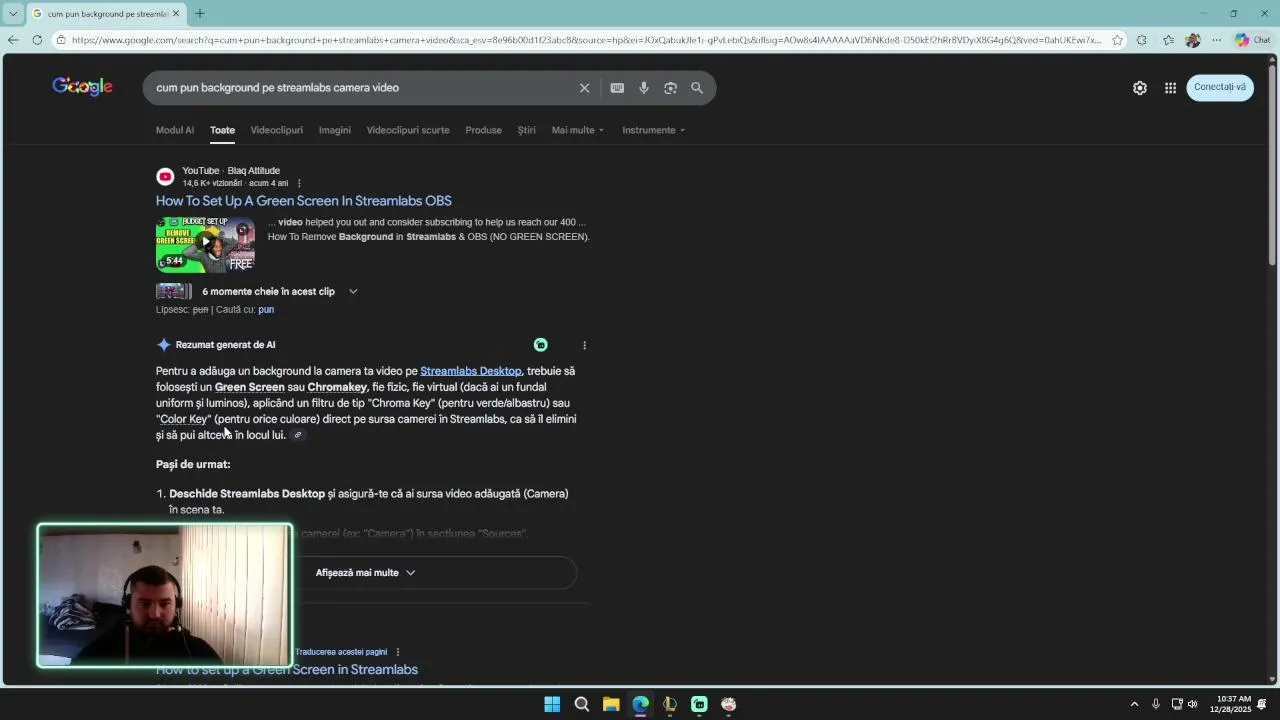The width and height of the screenshot is (1280, 720).
Task: Switch to the Știri tab
Action: coord(527,130)
